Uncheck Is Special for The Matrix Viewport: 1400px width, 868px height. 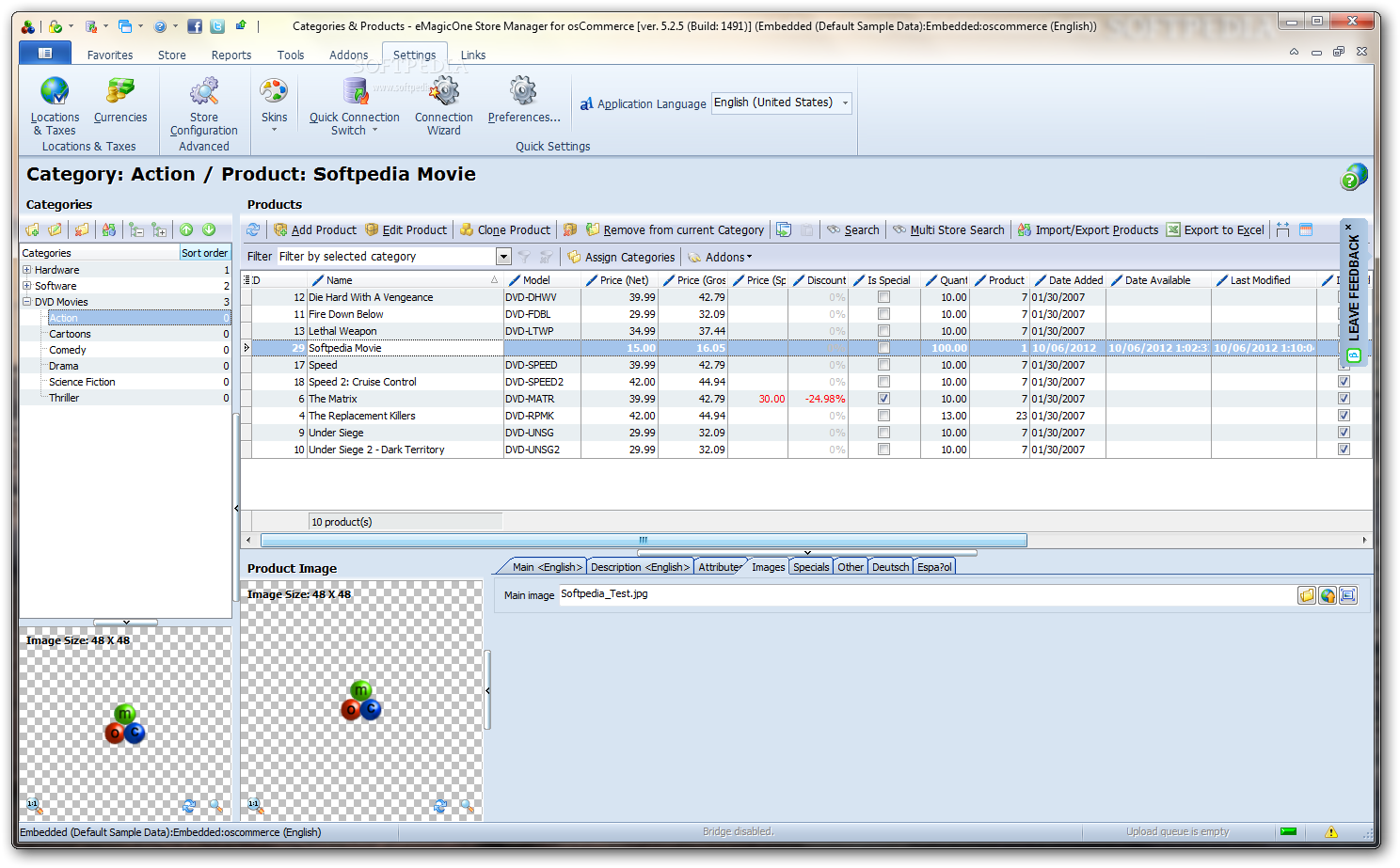coord(883,399)
